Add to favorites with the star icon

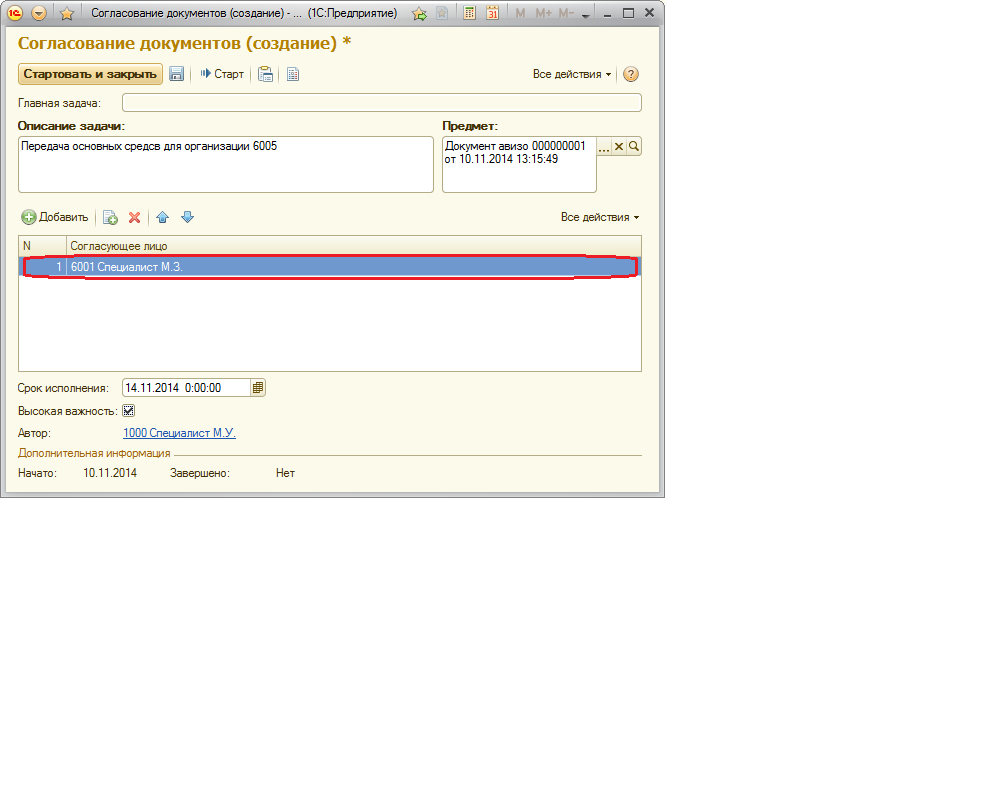click(67, 13)
